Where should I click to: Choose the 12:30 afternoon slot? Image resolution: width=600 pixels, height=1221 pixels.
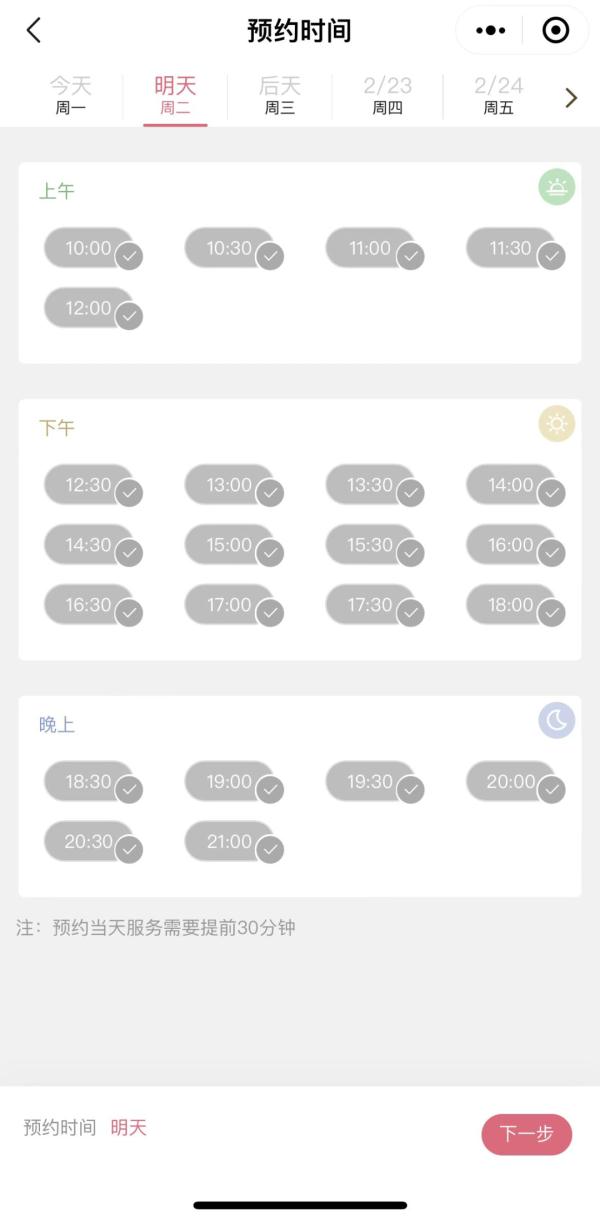pos(88,485)
